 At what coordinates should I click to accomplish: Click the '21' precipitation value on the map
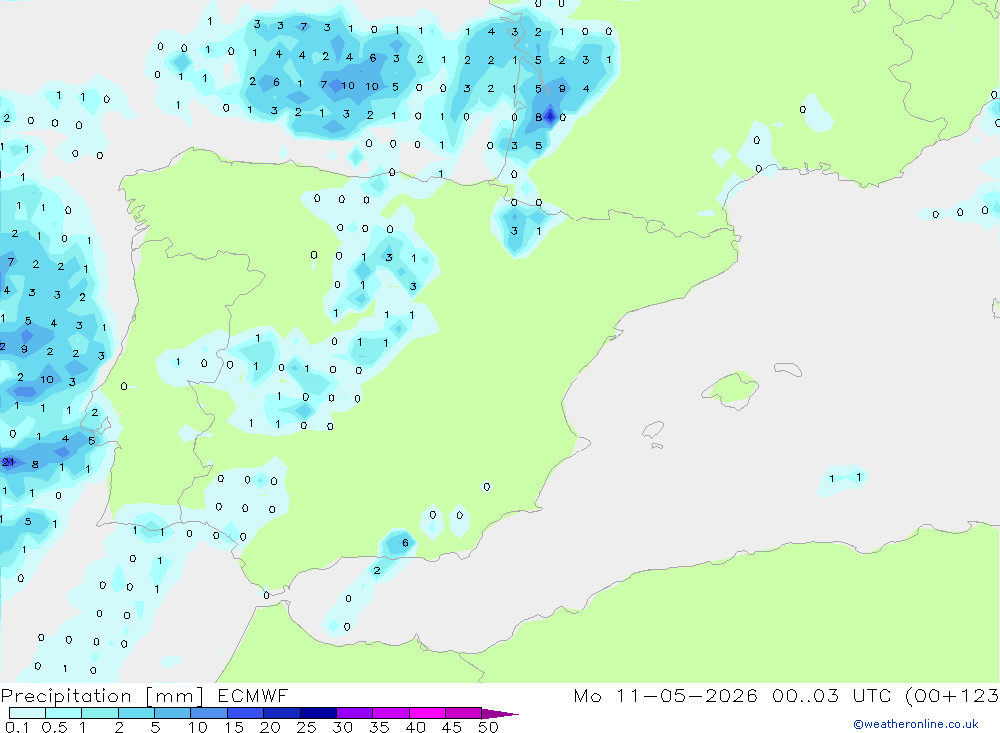click(8, 462)
